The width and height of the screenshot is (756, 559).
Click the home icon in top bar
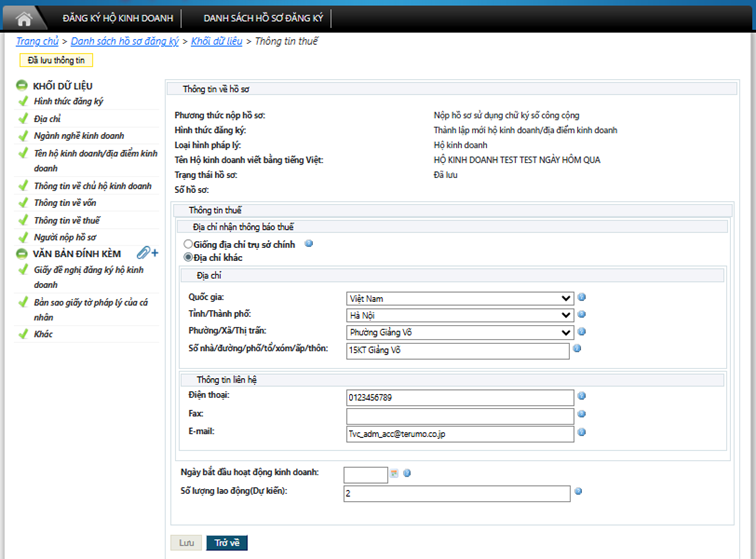24,17
